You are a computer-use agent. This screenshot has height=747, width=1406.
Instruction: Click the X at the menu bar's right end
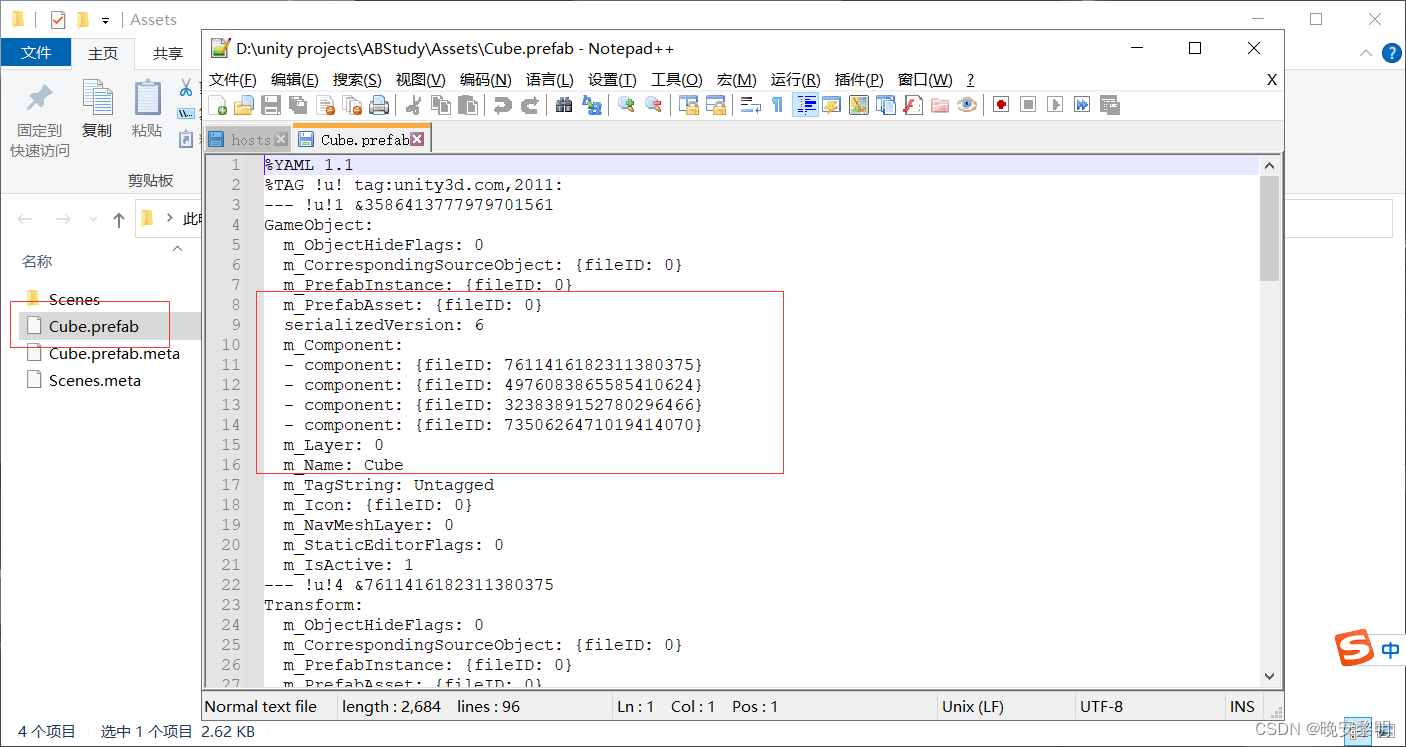point(1272,80)
